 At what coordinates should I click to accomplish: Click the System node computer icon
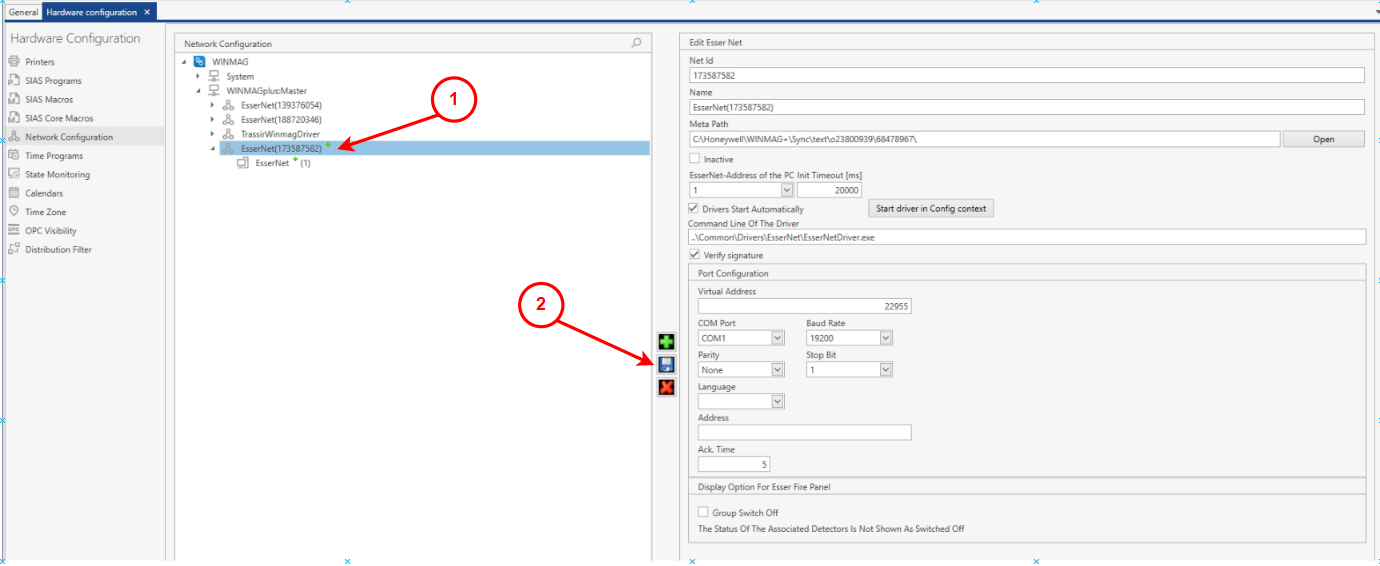click(214, 76)
